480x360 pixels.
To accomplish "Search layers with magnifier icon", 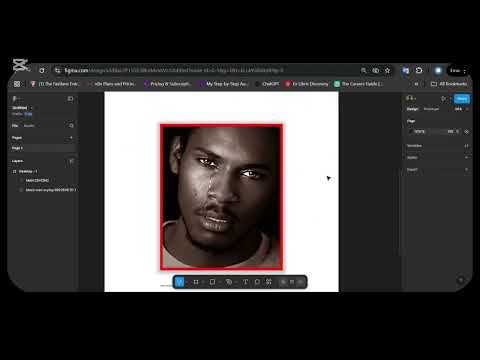I will [71, 126].
